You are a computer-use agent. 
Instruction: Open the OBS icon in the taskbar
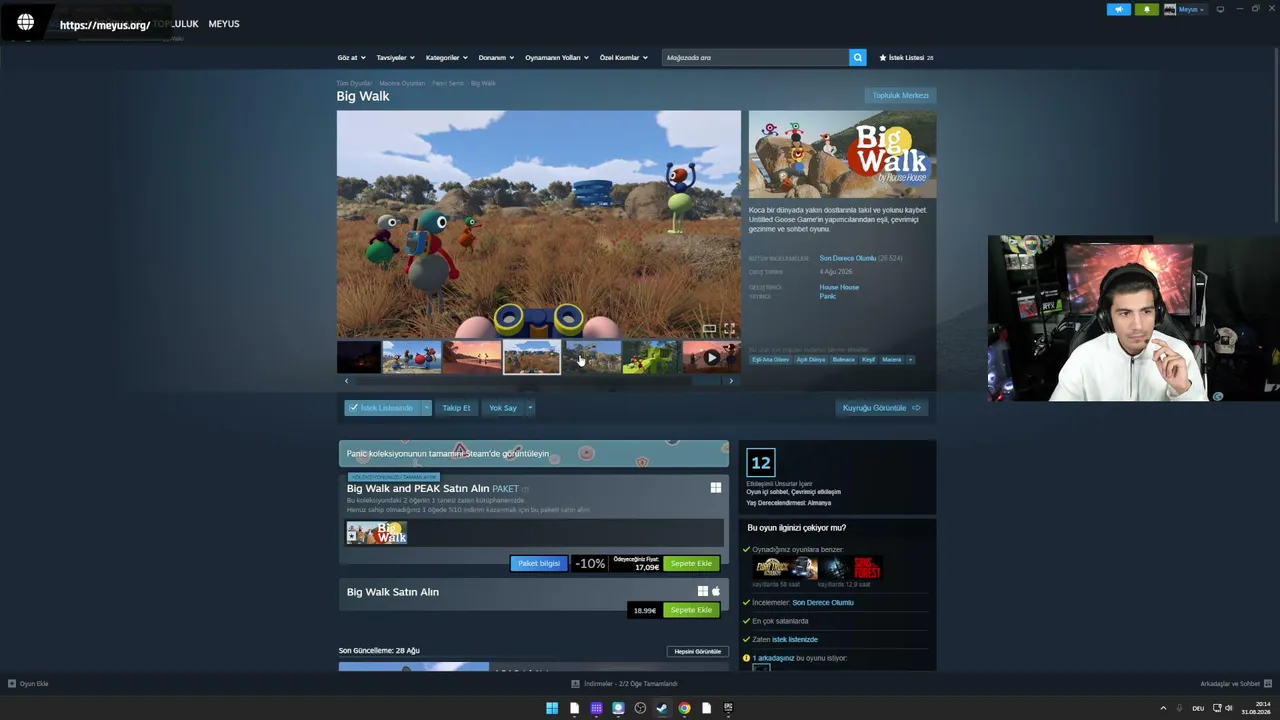[x=640, y=708]
